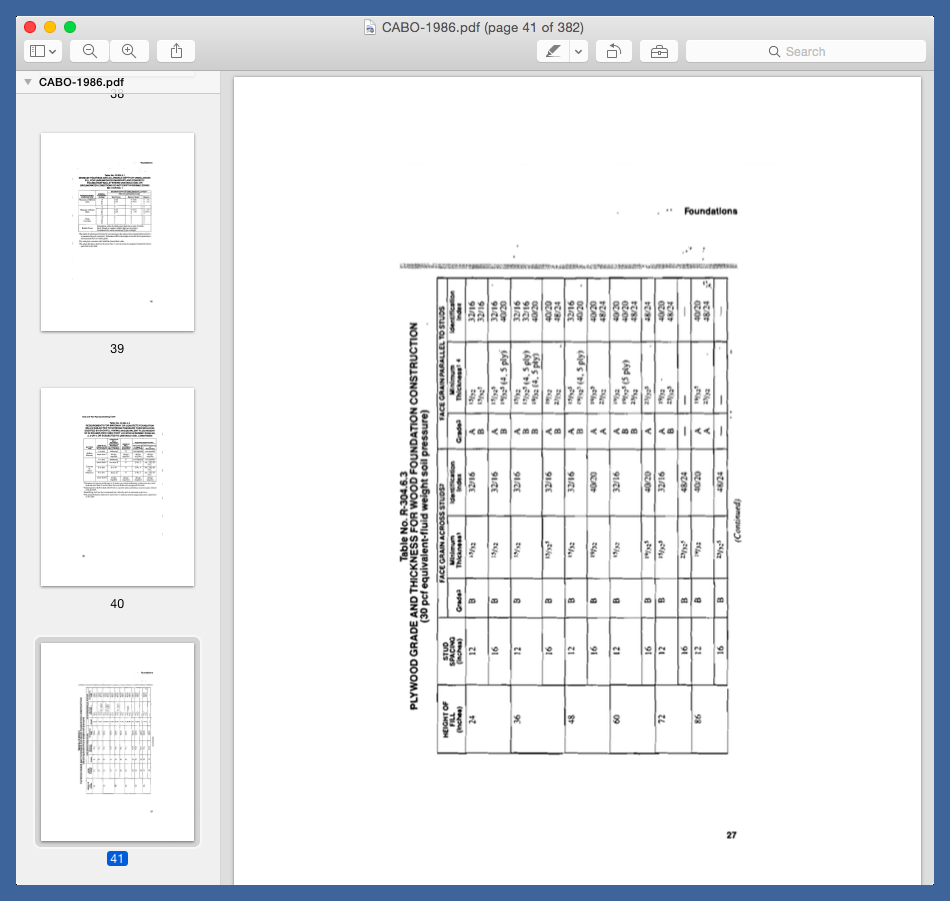The image size is (950, 901).
Task: Collapse the CABO-1986.pdf disclosure triangle
Action: [28, 82]
